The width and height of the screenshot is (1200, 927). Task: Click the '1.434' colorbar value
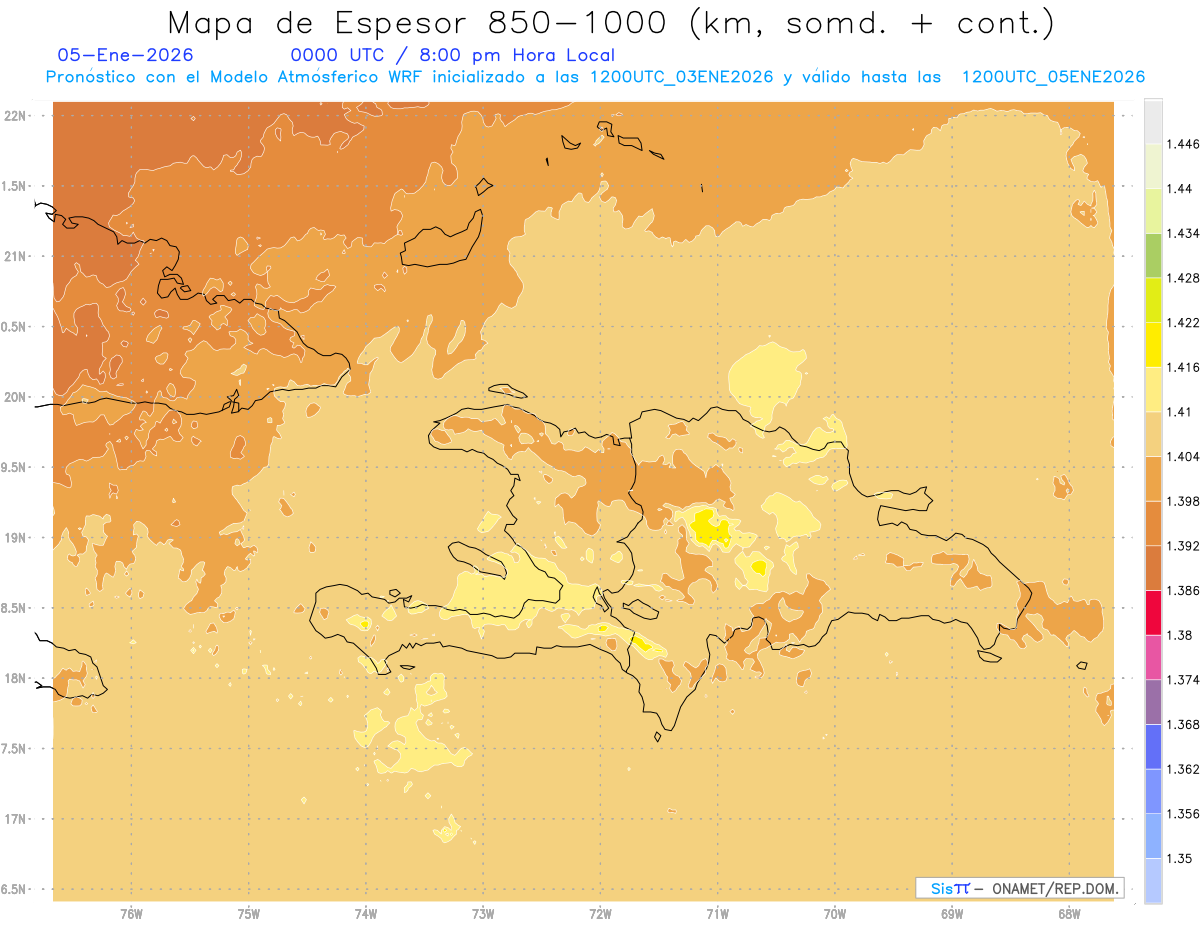coord(1183,233)
